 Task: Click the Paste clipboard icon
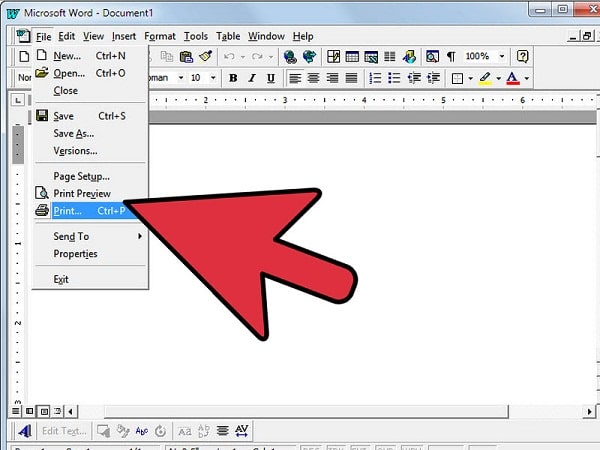click(x=186, y=57)
